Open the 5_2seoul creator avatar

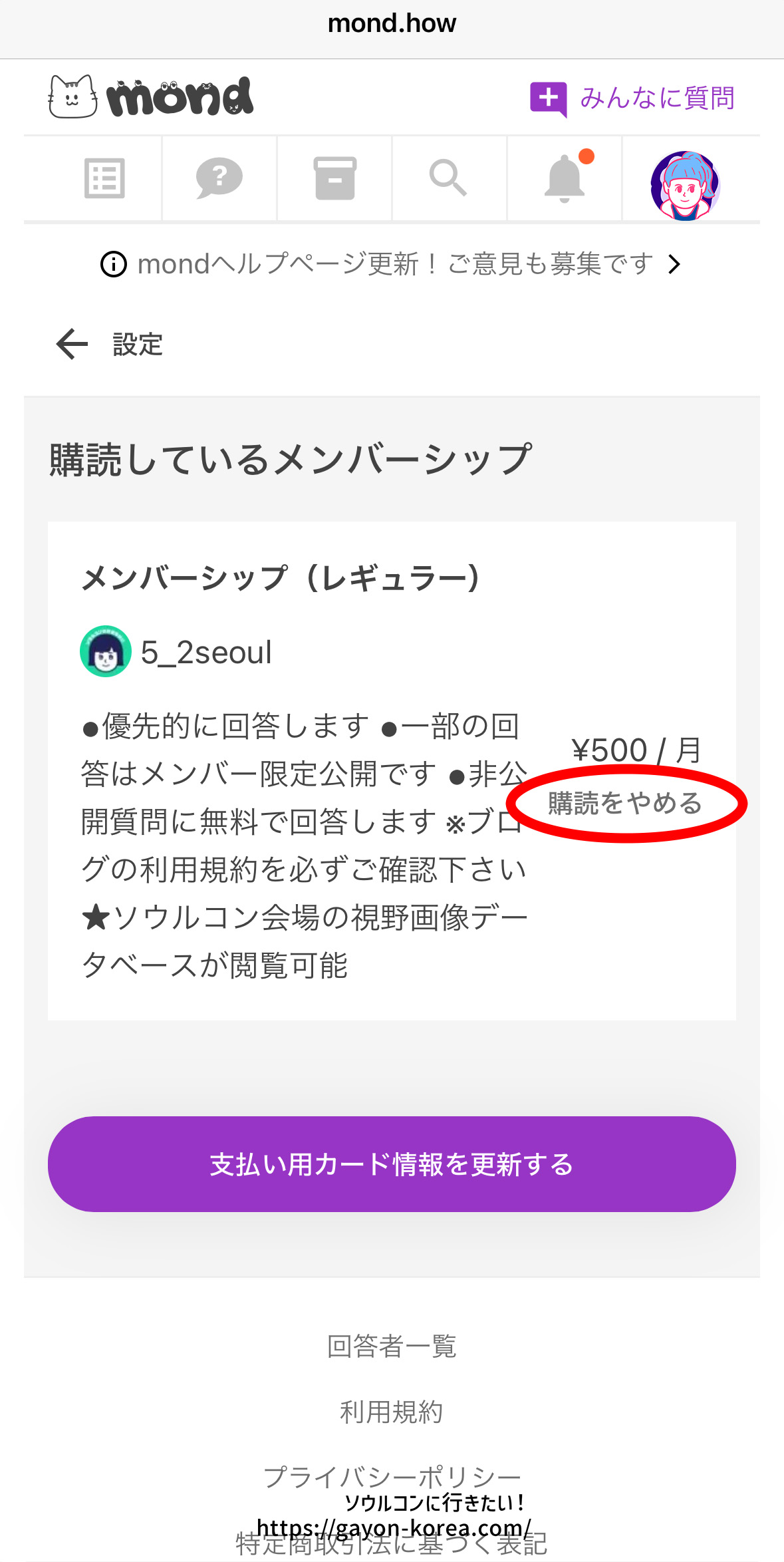click(105, 651)
